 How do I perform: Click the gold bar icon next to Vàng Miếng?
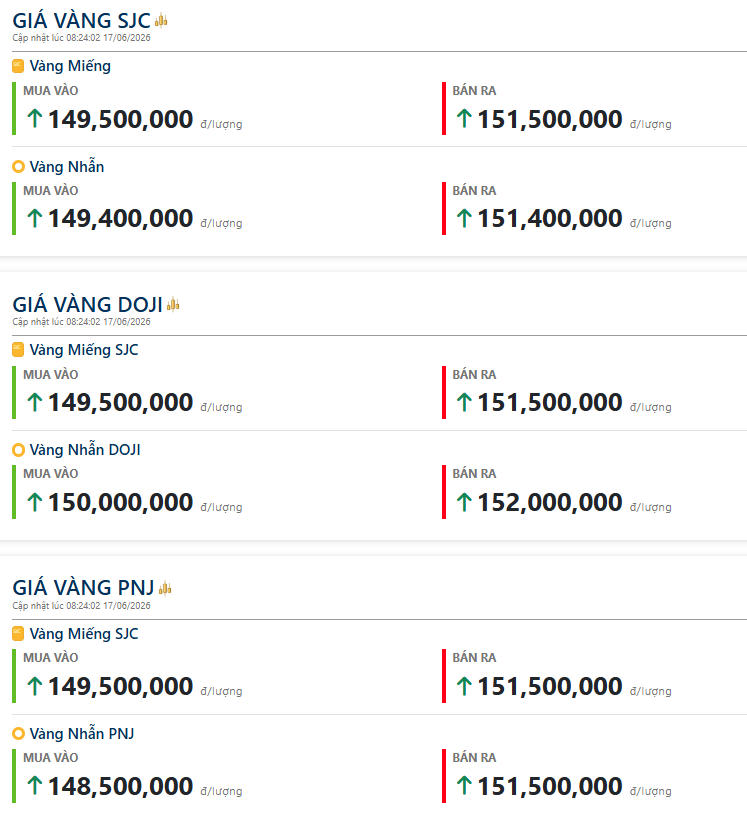[x=18, y=66]
